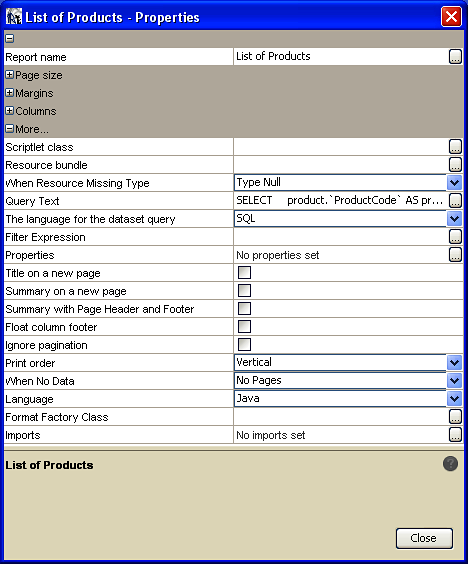The image size is (468, 564).
Task: Select the Resource bundle label
Action: 46,165
